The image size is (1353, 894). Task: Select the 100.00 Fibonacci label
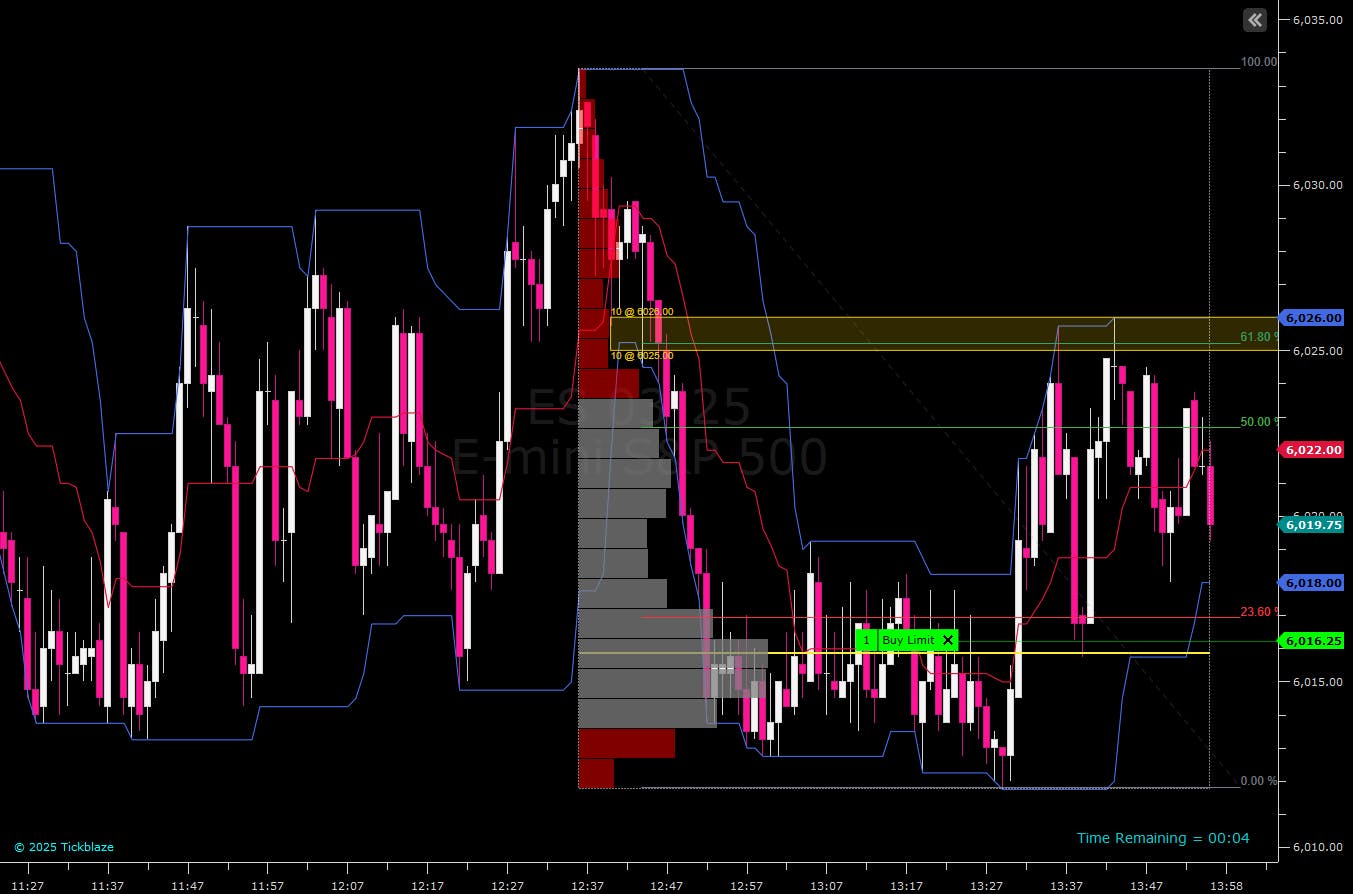[1258, 62]
